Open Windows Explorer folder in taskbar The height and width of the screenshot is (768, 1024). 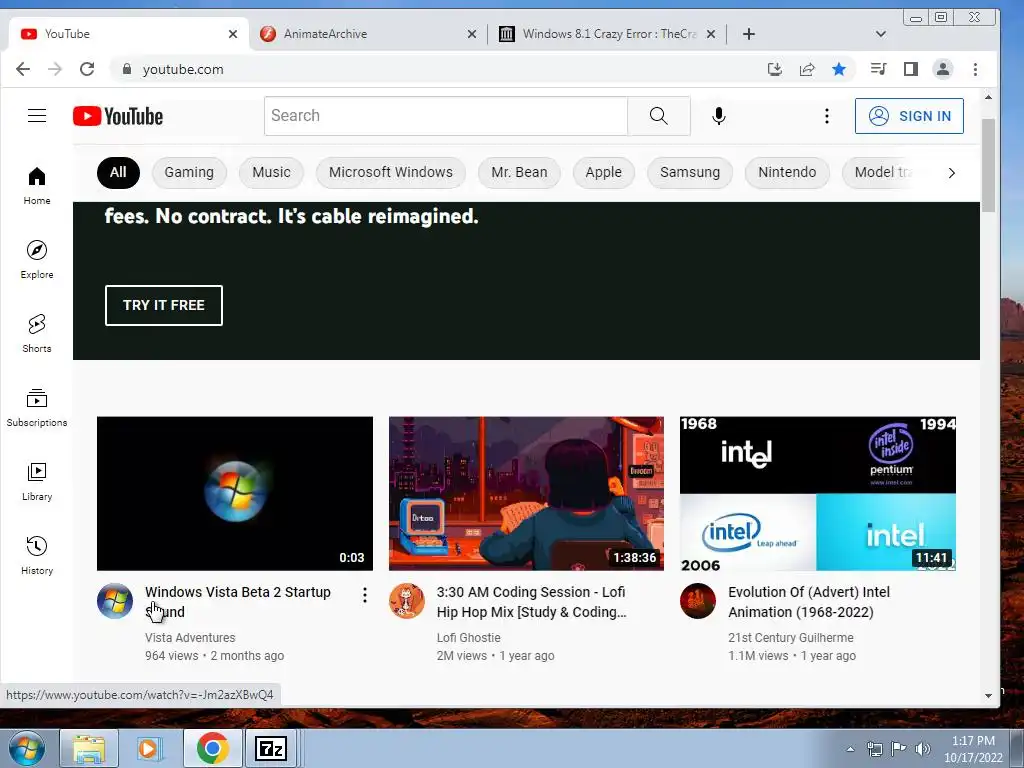[x=89, y=748]
